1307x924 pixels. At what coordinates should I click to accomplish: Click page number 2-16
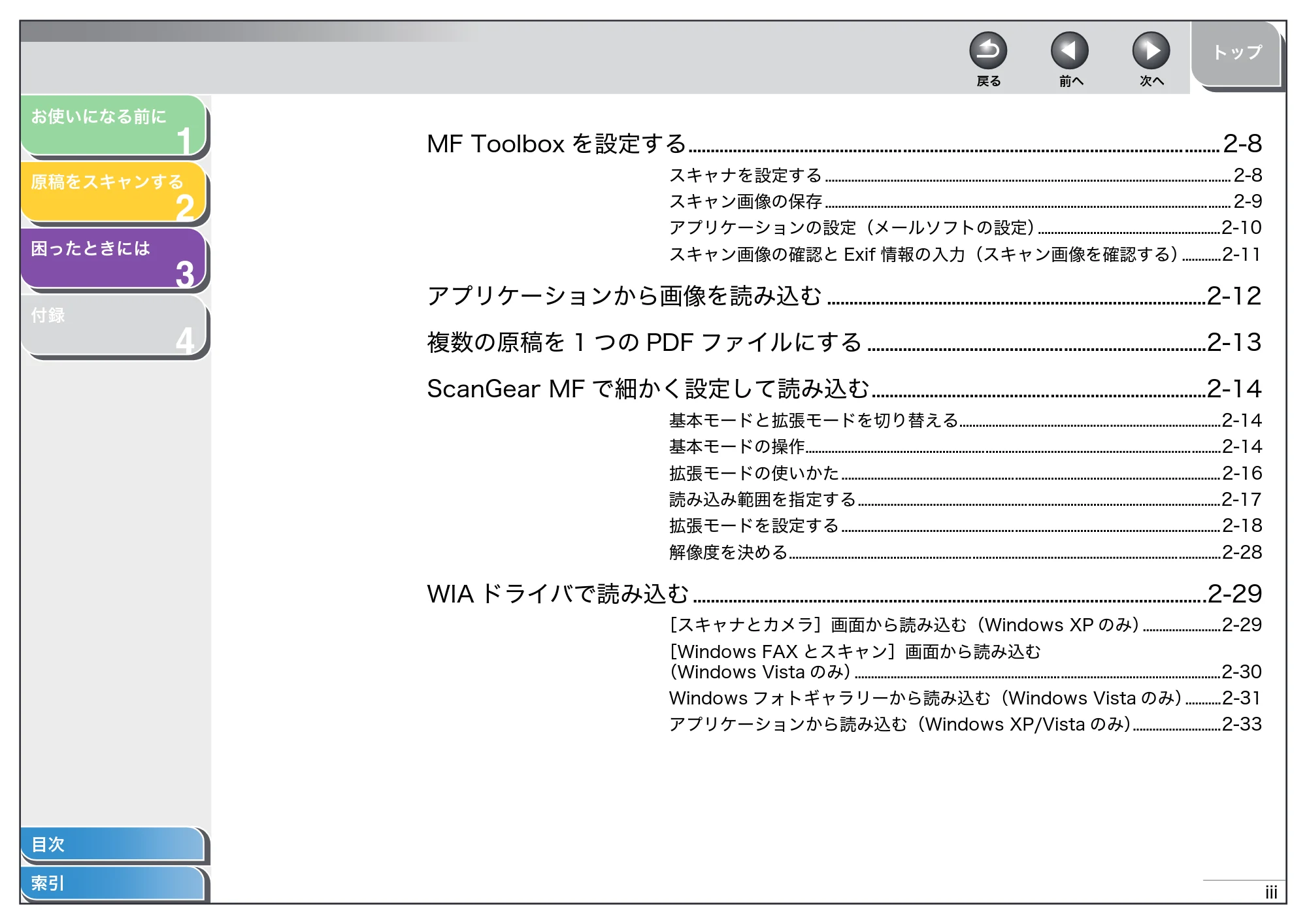point(1242,473)
